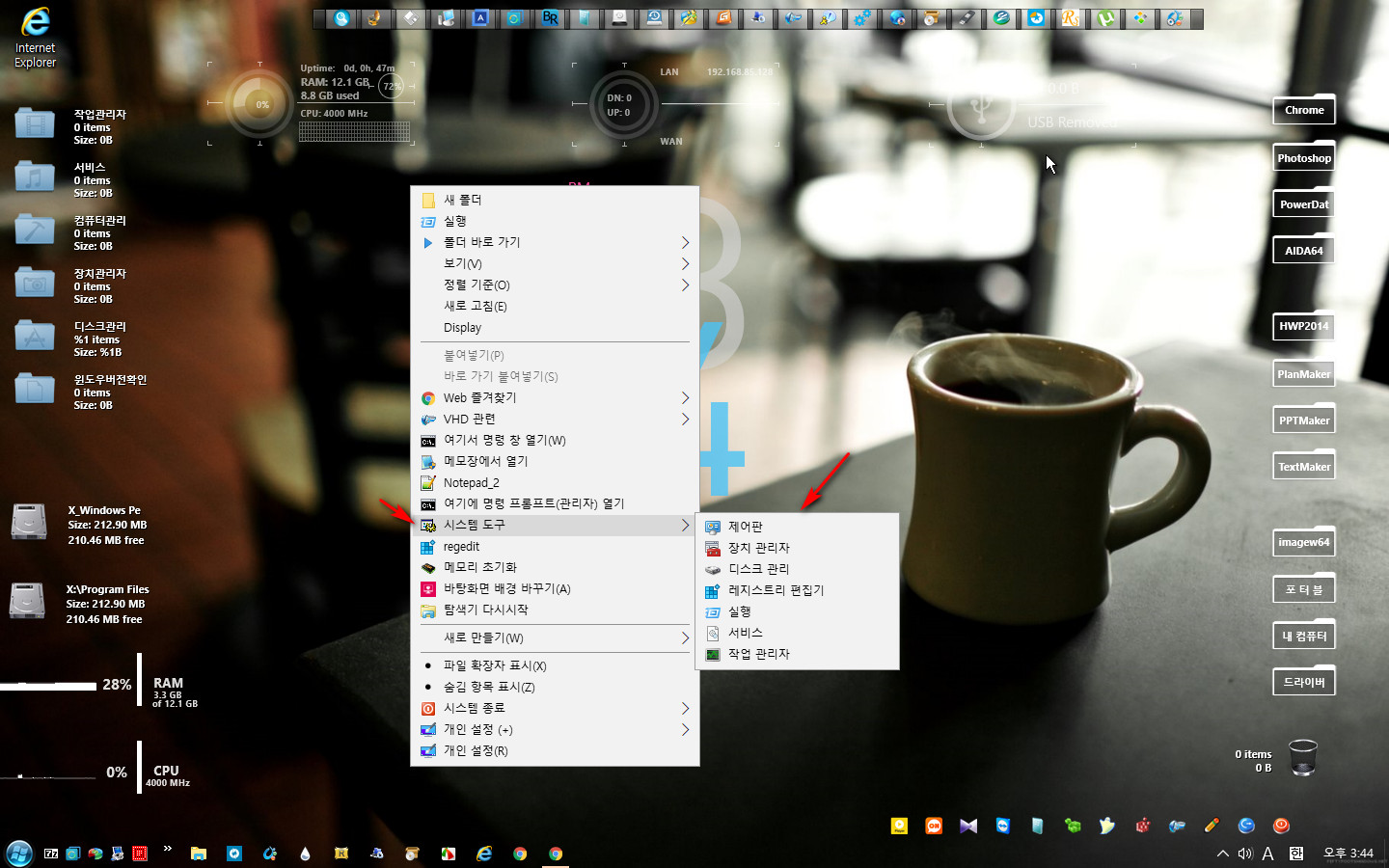
Task: Expand the 폴더 바로 가기 submenu
Action: (555, 242)
